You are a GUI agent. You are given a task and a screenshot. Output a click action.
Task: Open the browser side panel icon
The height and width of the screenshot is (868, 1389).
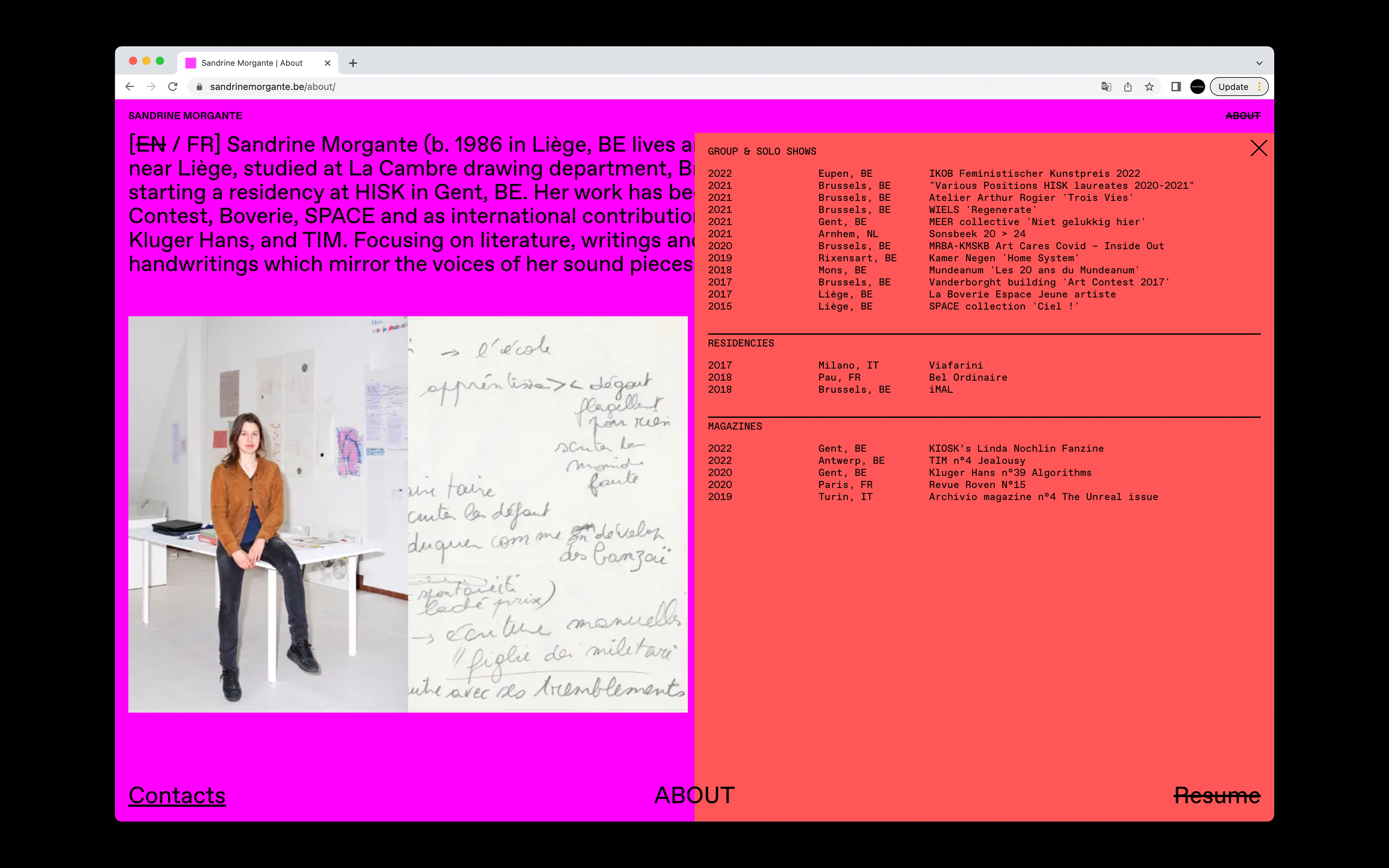click(x=1175, y=87)
